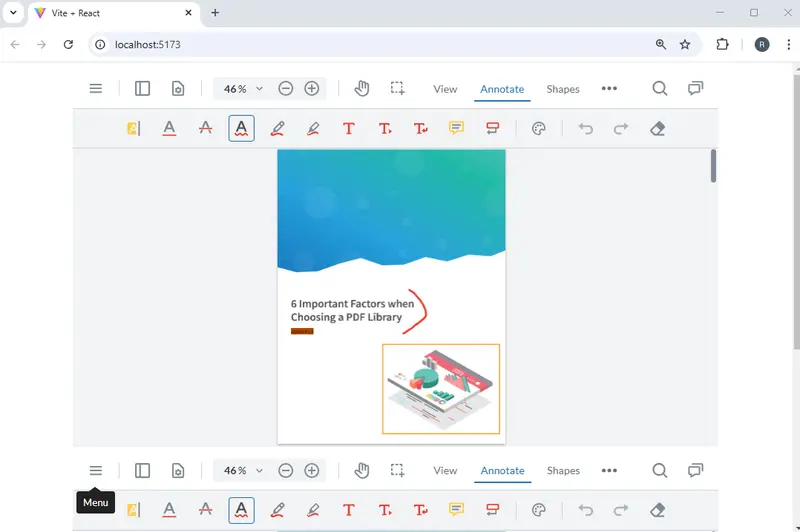
Task: Open the browser tab search dropdown arrow
Action: tap(14, 13)
